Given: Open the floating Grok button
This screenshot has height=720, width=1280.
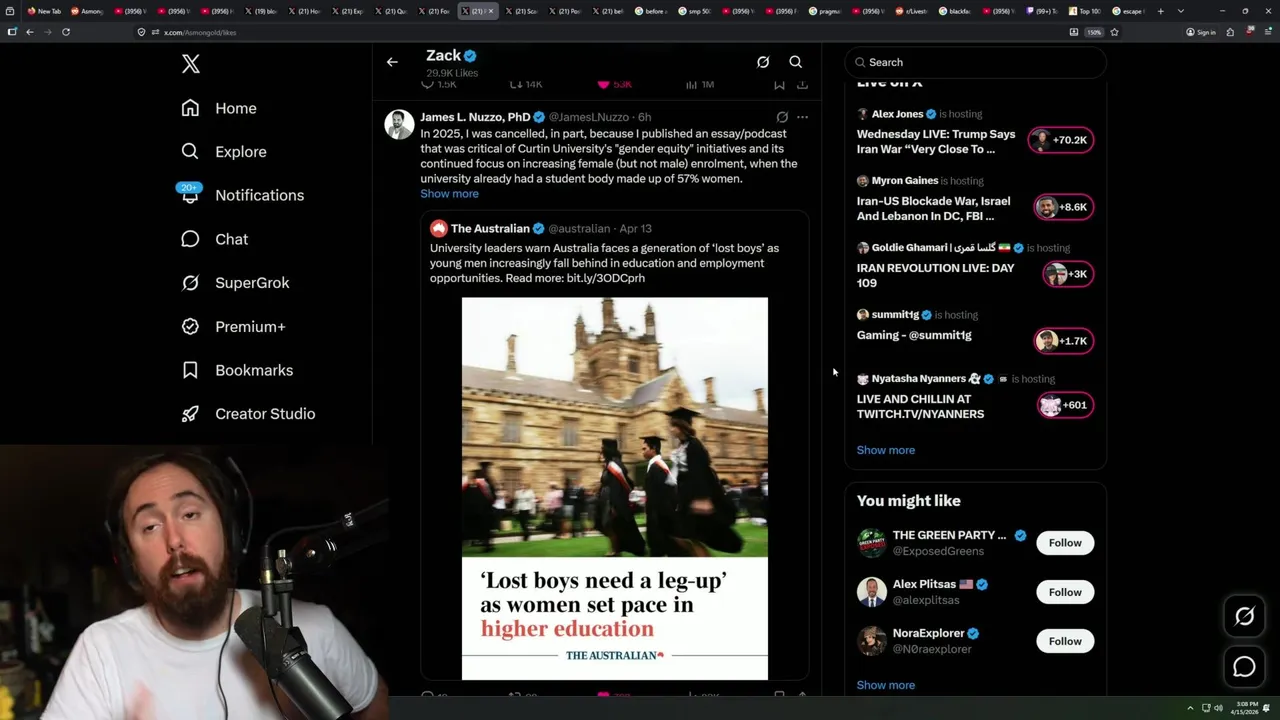Looking at the screenshot, I should pos(1244,617).
